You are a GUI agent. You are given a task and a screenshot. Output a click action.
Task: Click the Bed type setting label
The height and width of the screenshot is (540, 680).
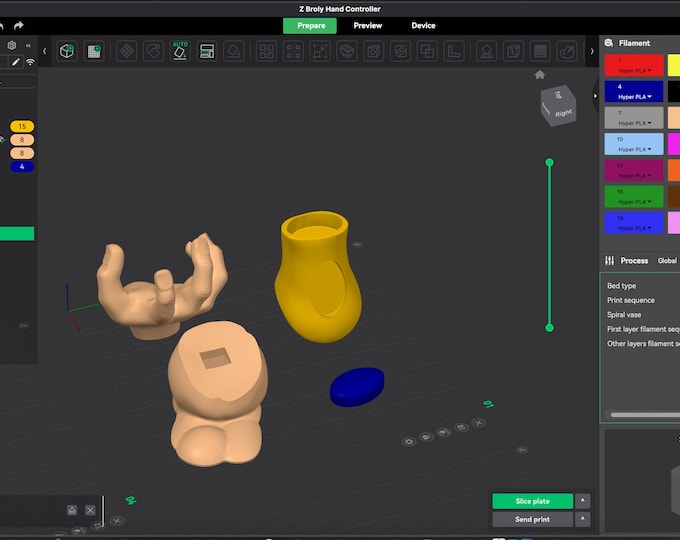coord(621,286)
